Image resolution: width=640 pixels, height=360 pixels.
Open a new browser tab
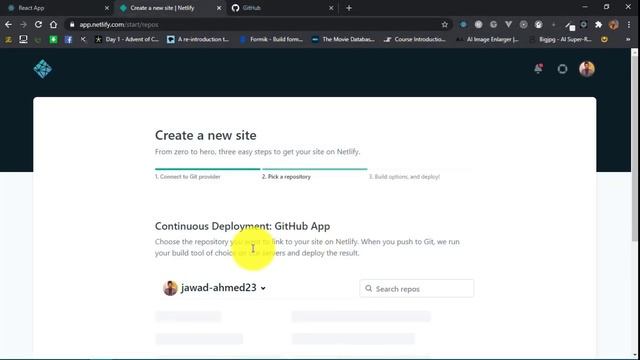point(349,8)
